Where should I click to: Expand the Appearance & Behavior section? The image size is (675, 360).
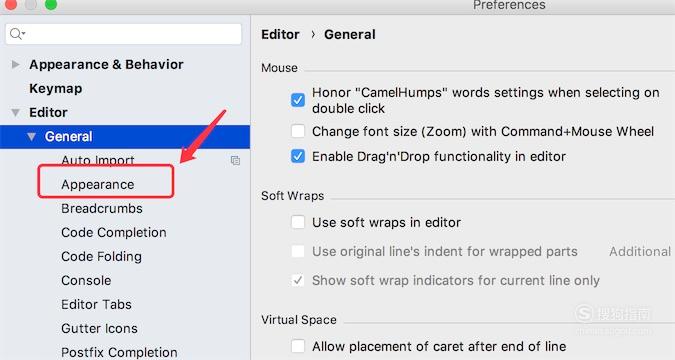15,65
